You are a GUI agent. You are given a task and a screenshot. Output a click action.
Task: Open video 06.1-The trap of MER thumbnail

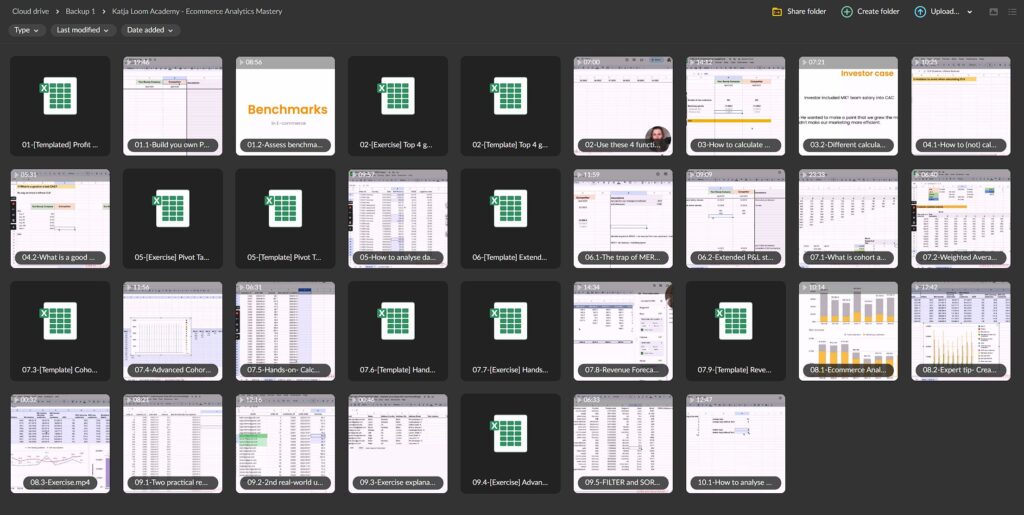tap(623, 219)
